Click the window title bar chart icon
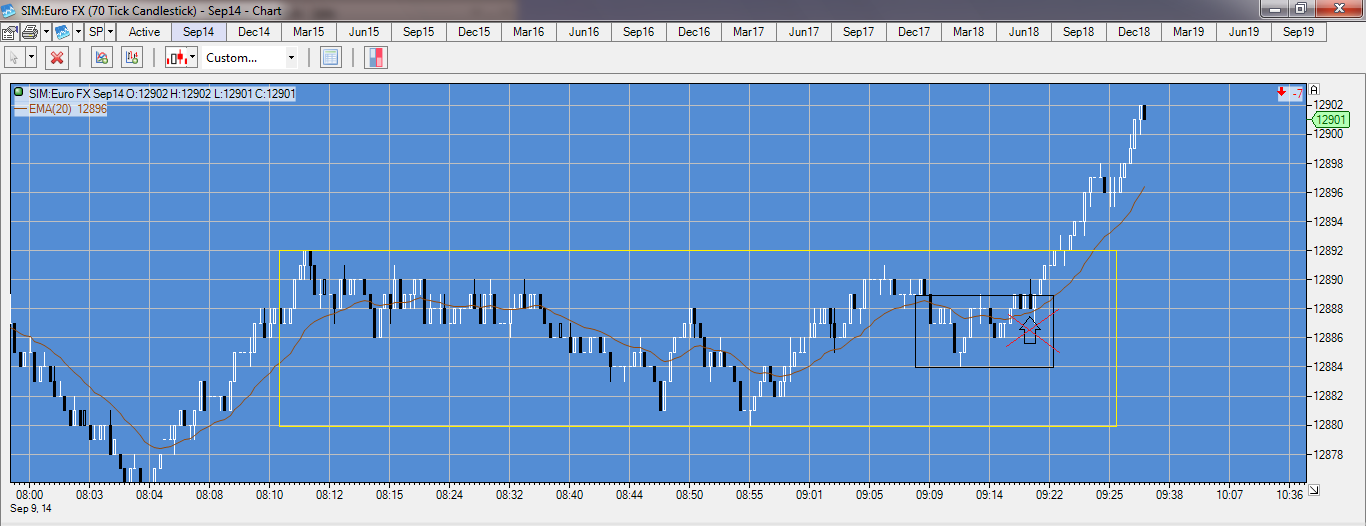Image resolution: width=1366 pixels, height=526 pixels. pyautogui.click(x=9, y=9)
